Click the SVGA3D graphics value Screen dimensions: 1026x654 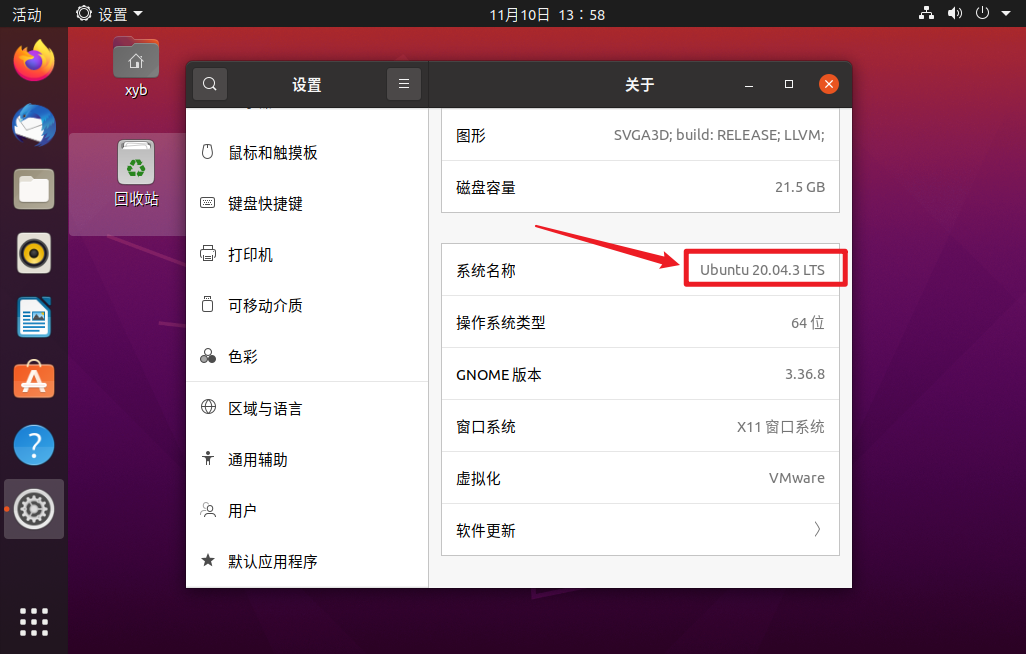coord(719,135)
